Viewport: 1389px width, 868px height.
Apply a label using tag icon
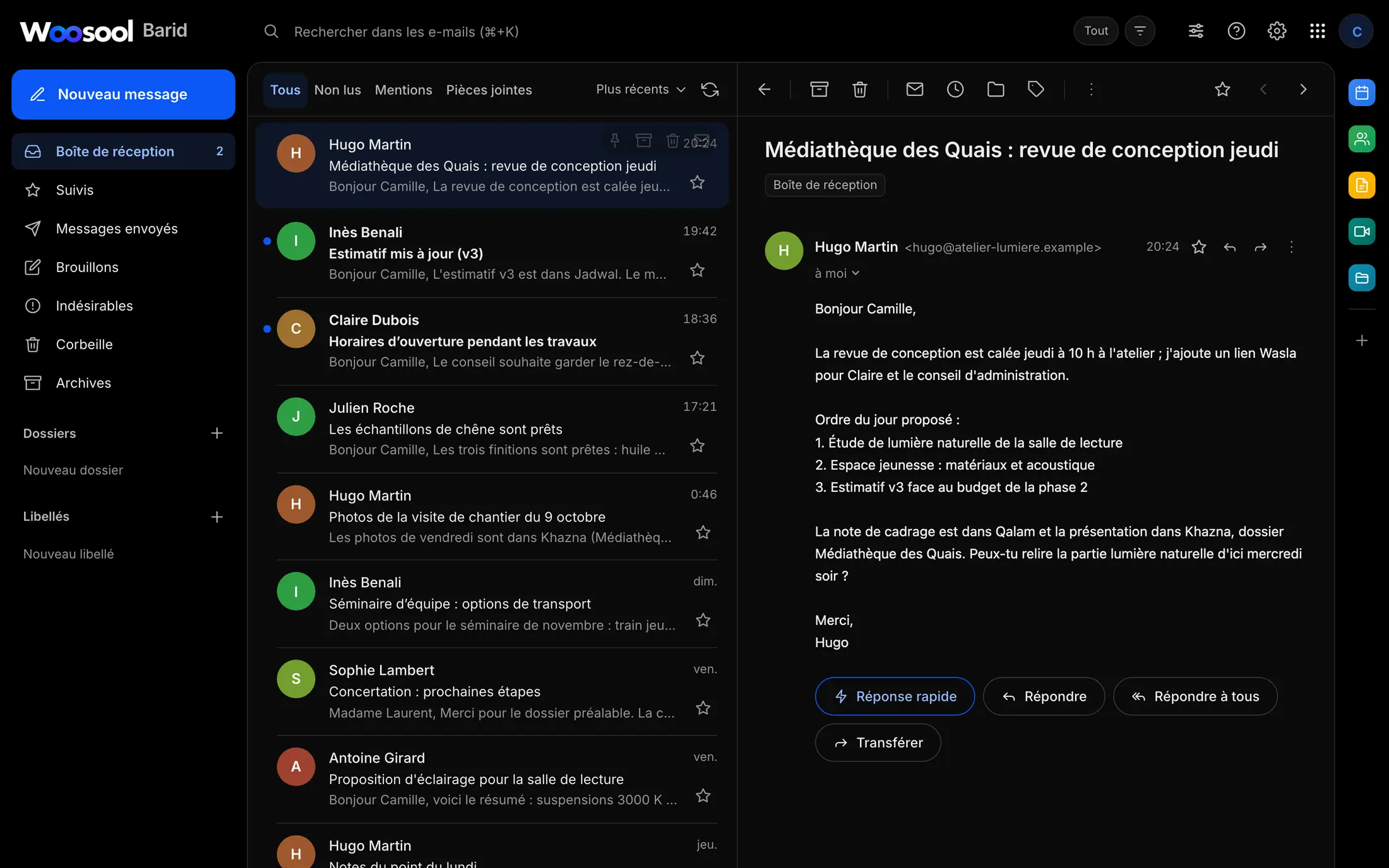tap(1035, 90)
